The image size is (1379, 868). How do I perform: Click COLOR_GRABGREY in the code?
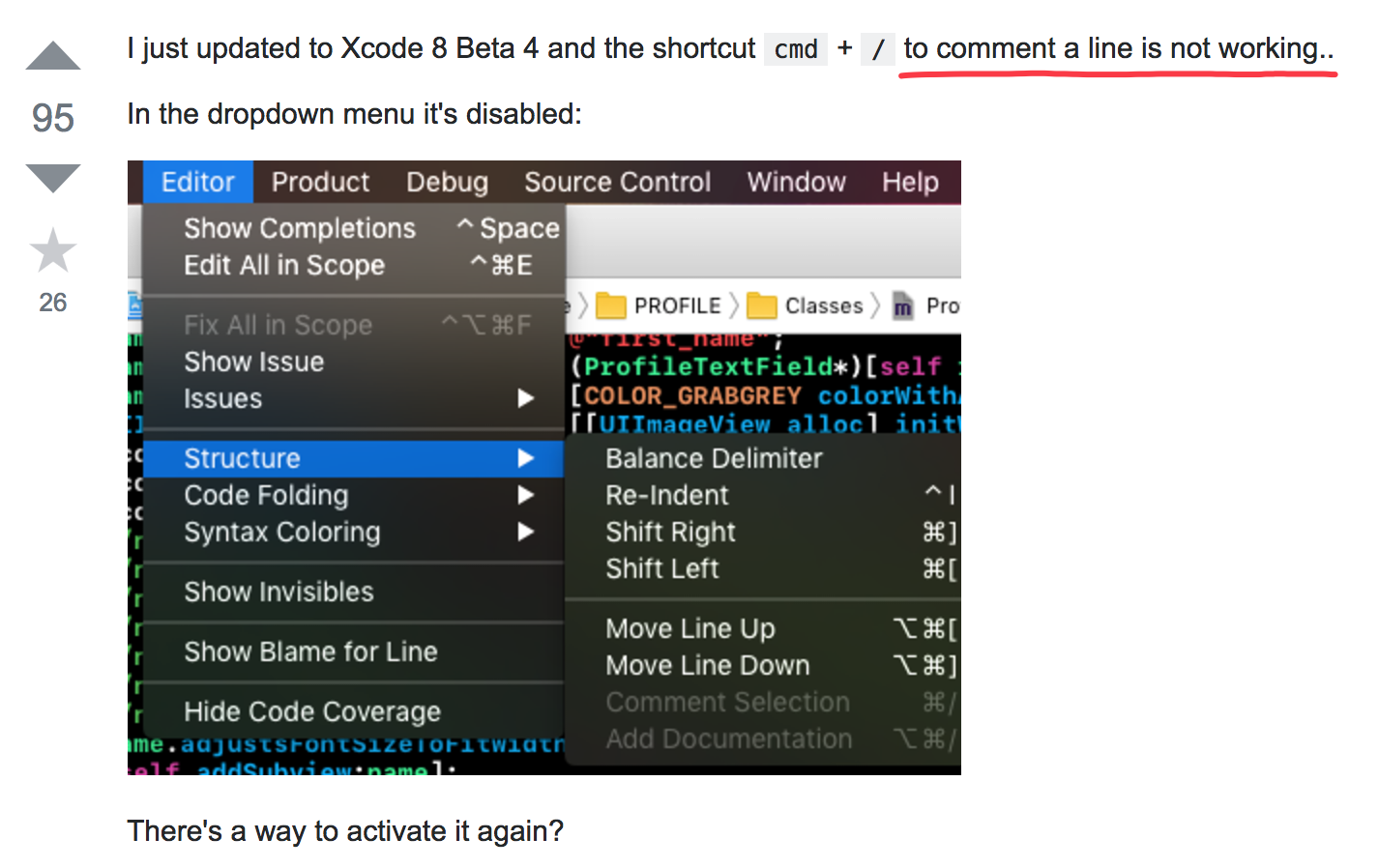(x=692, y=396)
